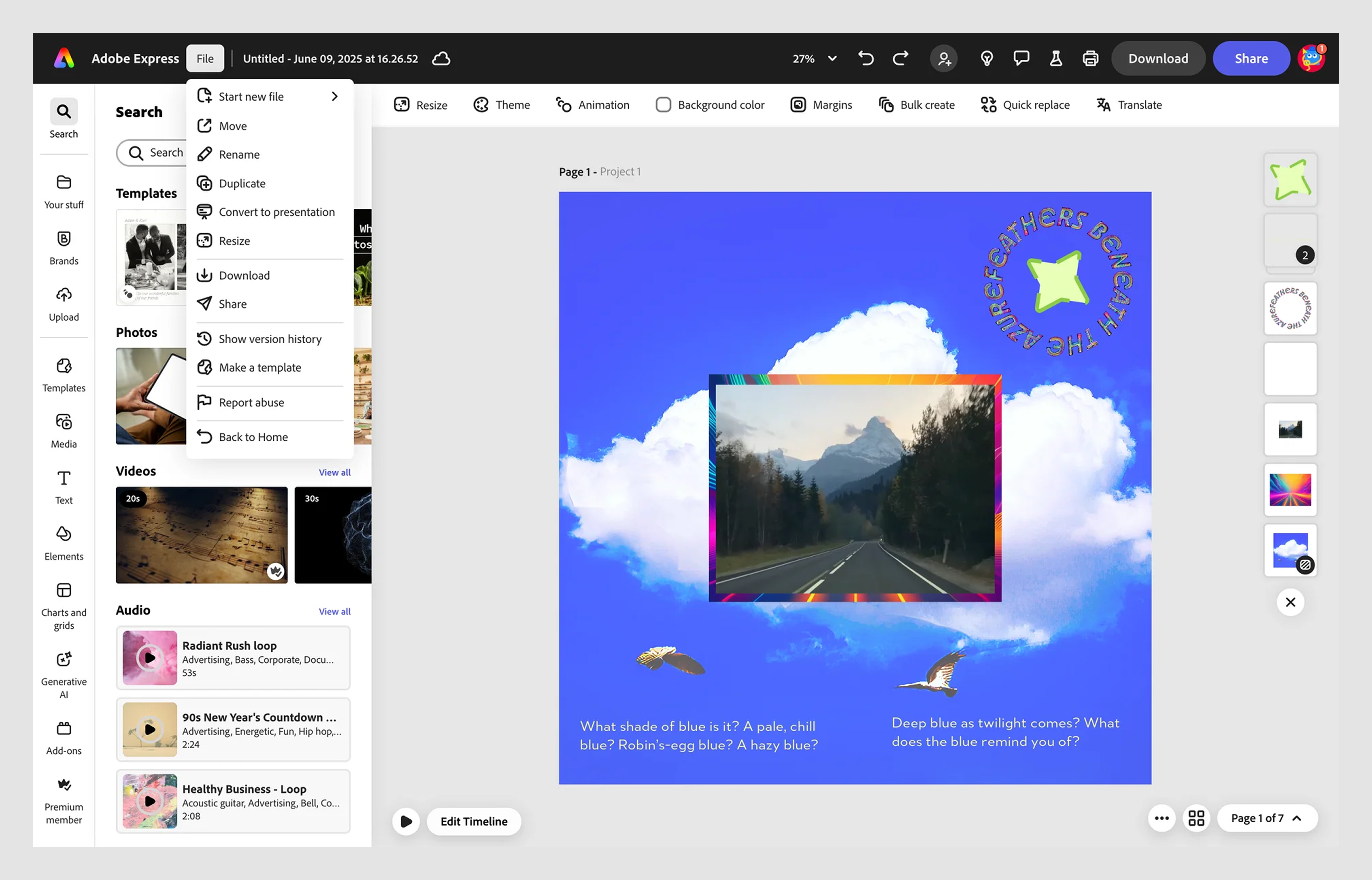The height and width of the screenshot is (880, 1372).
Task: Open grid view of all pages
Action: pos(1196,818)
